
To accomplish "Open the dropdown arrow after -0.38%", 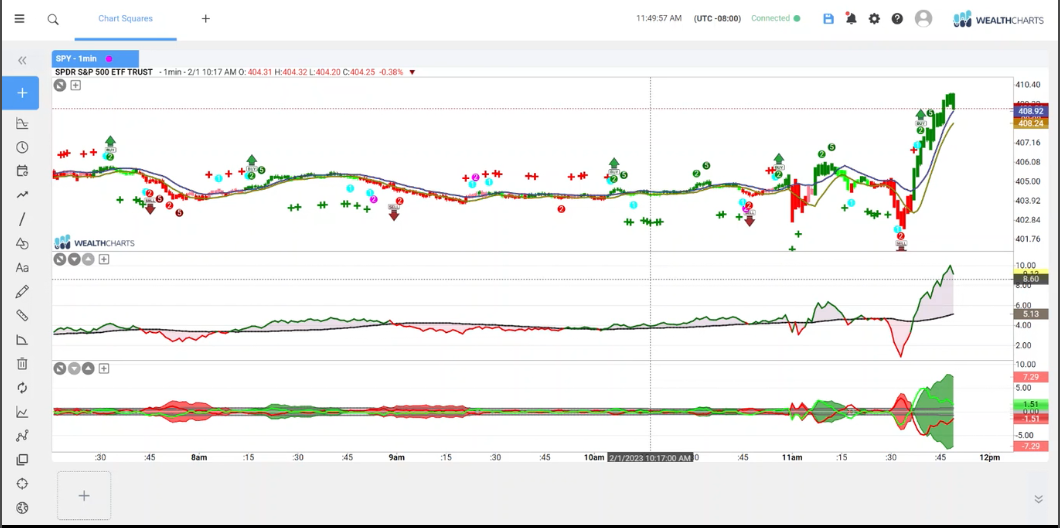I will [x=412, y=72].
